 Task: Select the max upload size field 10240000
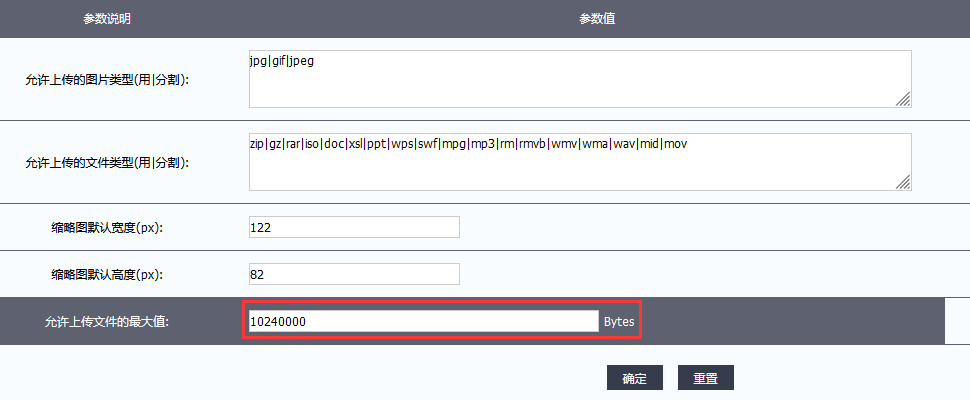coord(422,321)
